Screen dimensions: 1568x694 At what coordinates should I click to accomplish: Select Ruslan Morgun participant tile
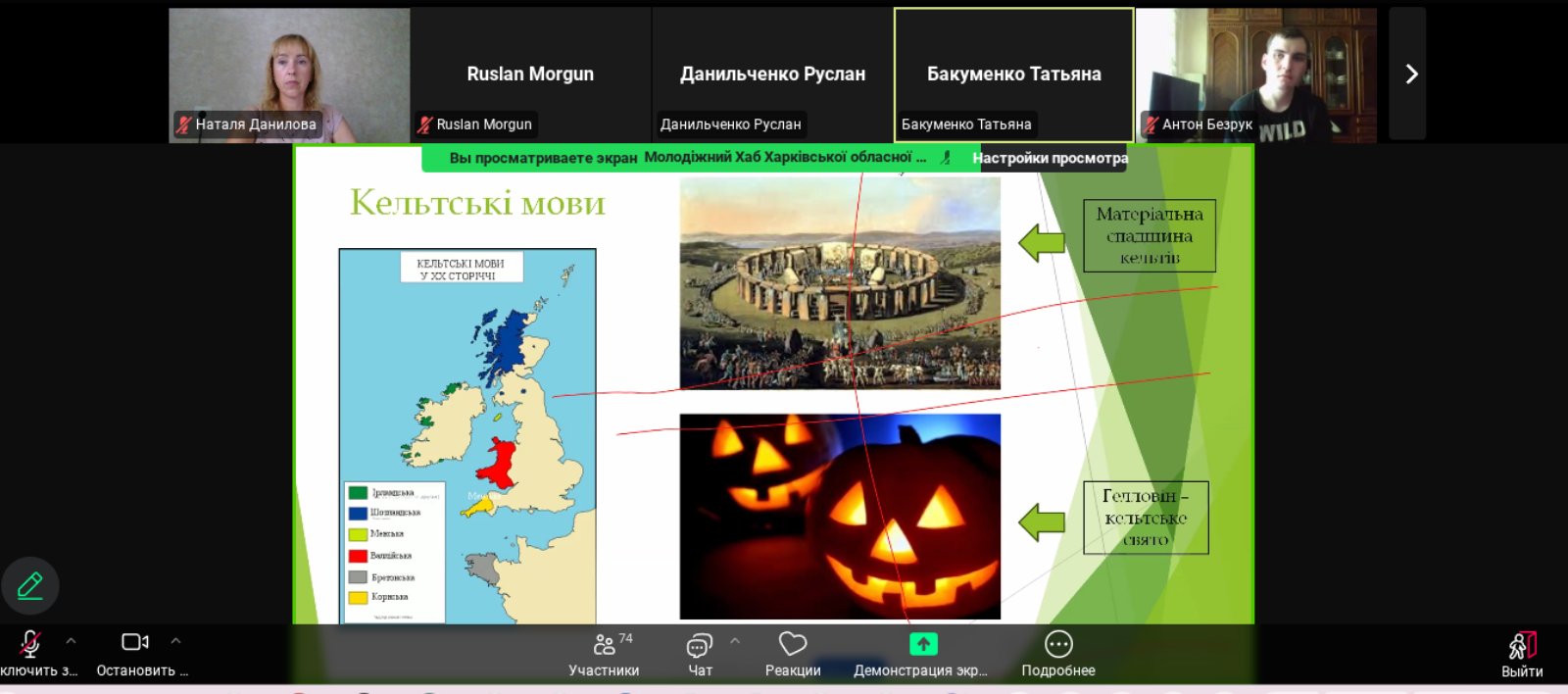530,74
